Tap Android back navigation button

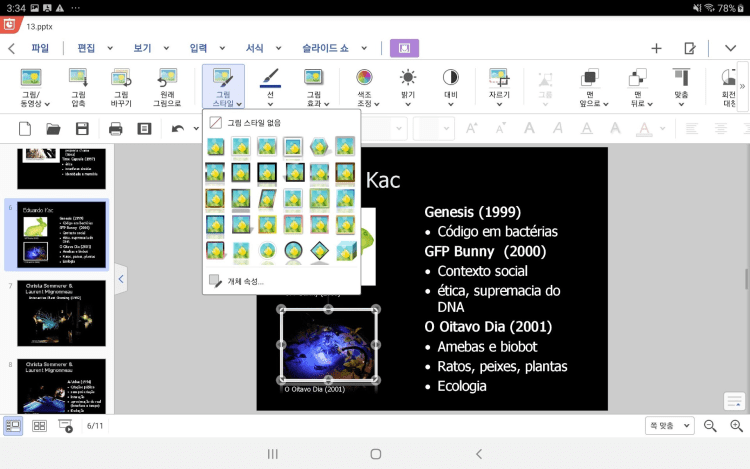pyautogui.click(x=479, y=454)
